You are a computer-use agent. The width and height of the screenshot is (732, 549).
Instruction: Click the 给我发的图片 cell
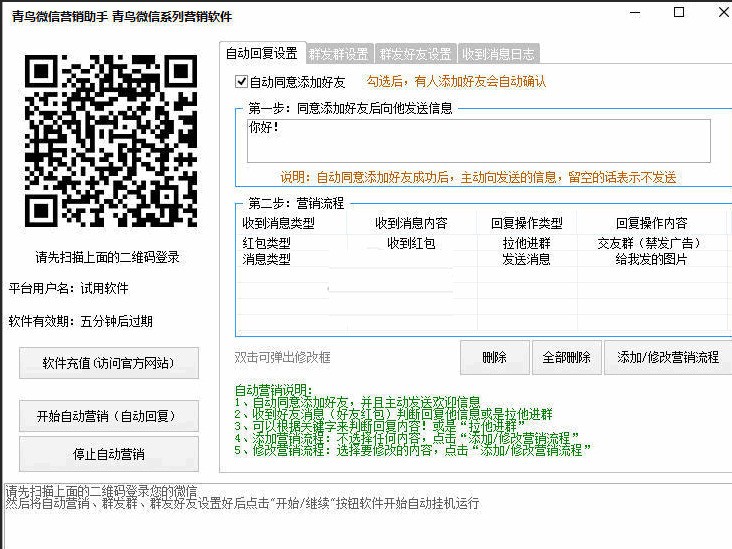tap(651, 259)
